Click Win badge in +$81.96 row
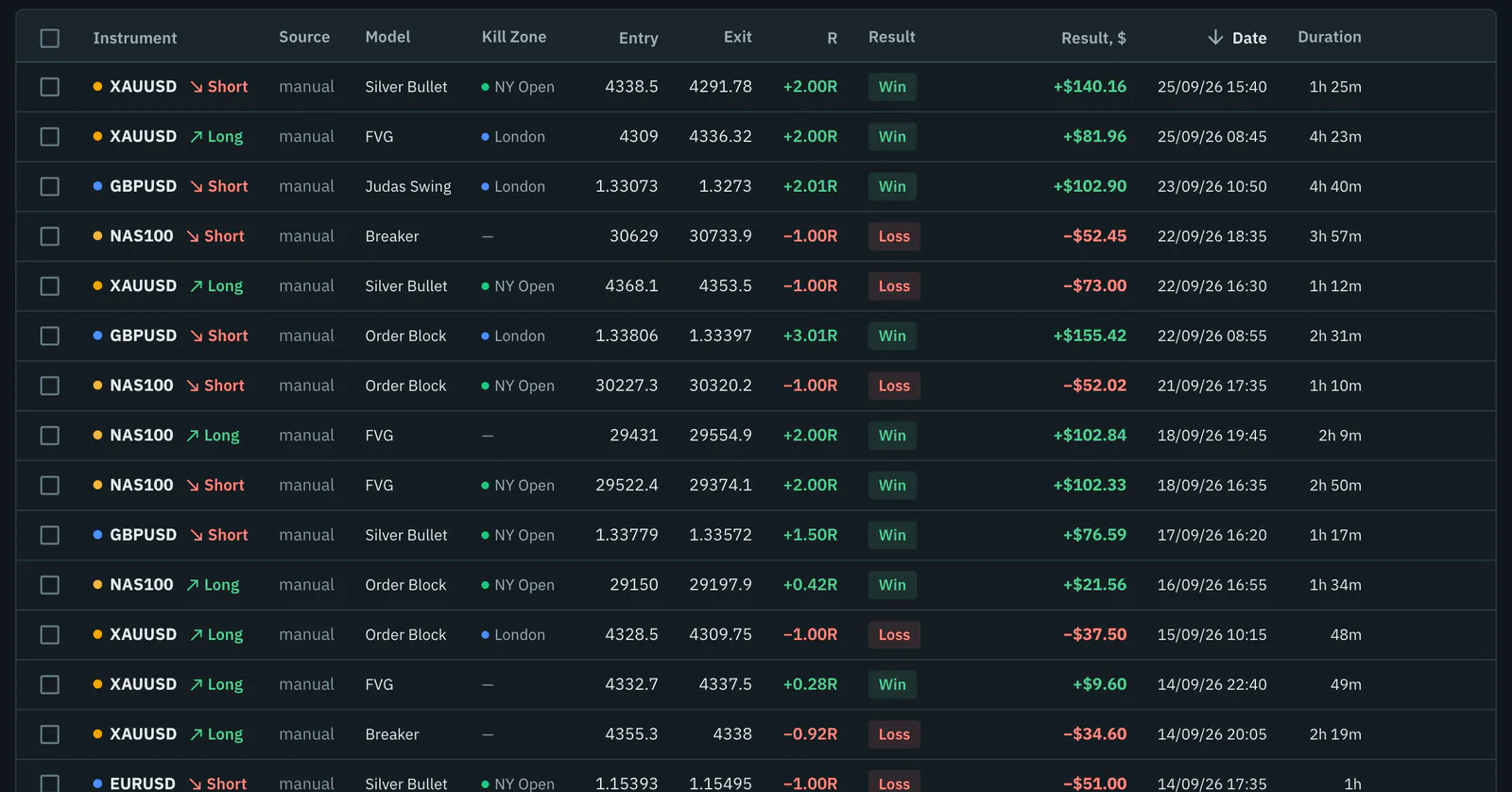This screenshot has width=1512, height=792. tap(892, 137)
